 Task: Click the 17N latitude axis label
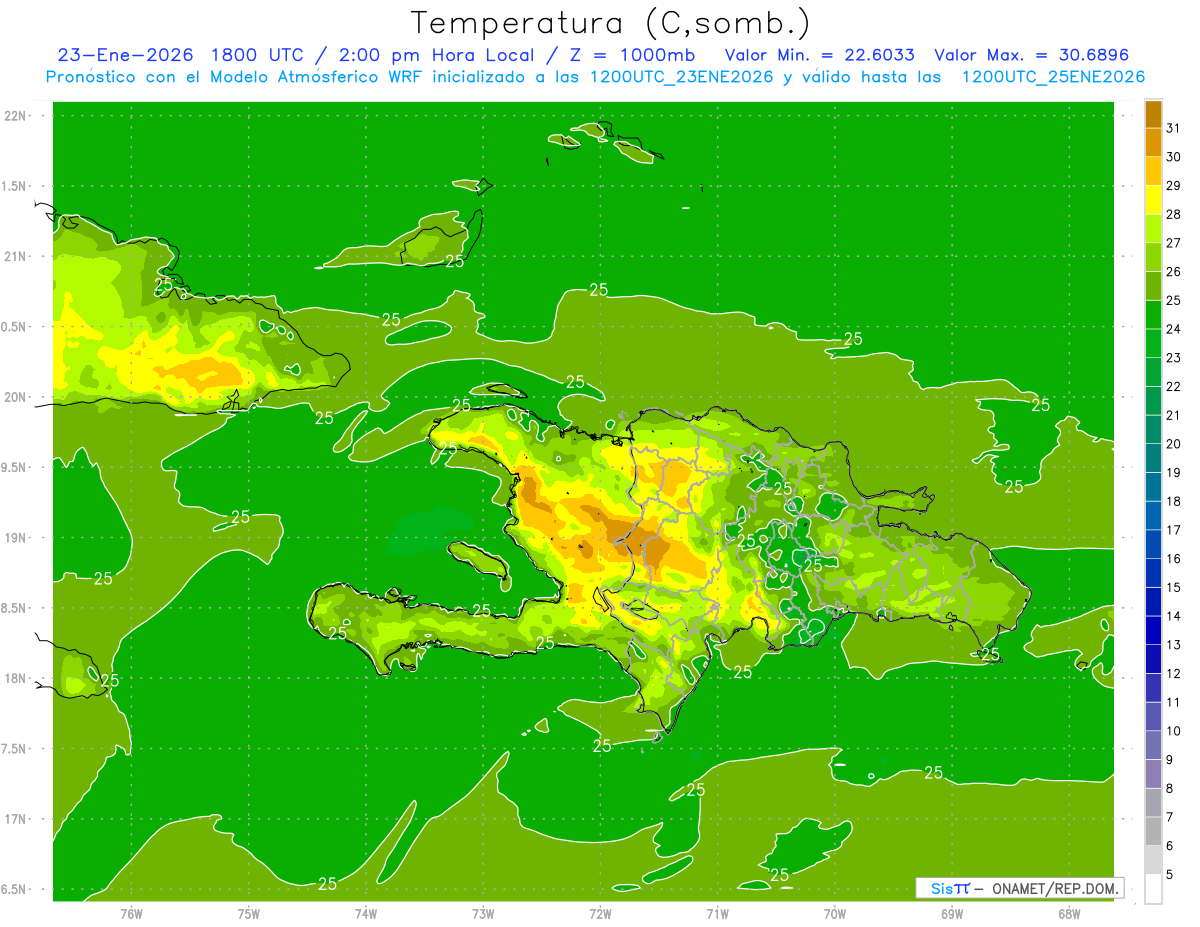point(17,819)
